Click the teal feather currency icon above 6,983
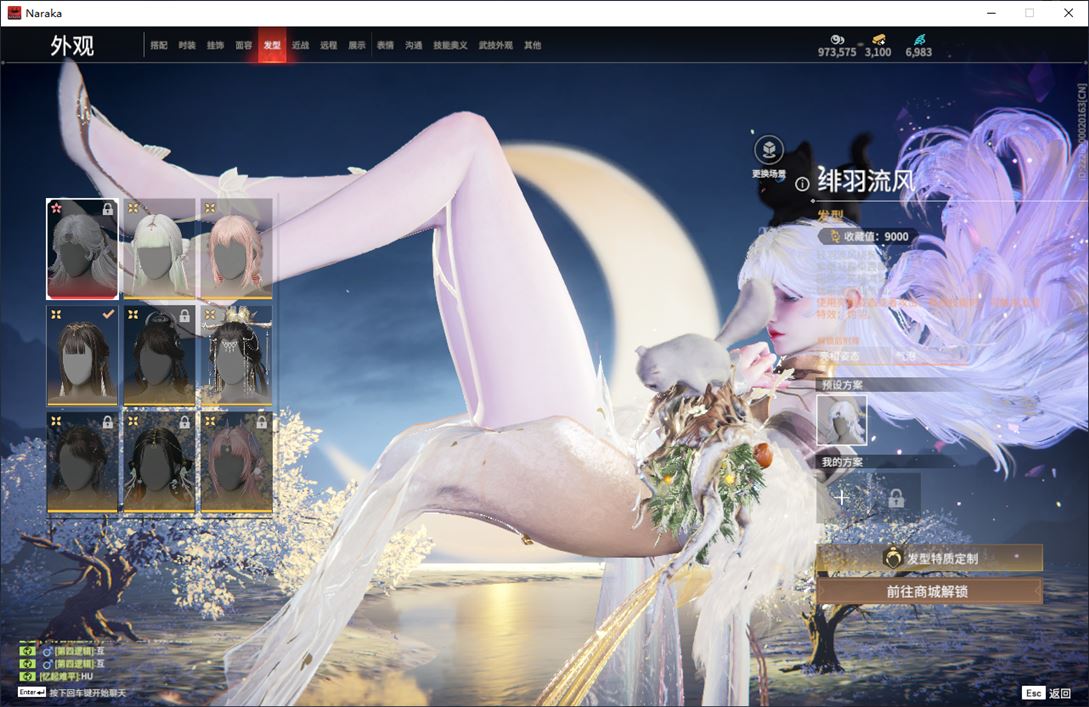The width and height of the screenshot is (1089, 707). [x=919, y=40]
